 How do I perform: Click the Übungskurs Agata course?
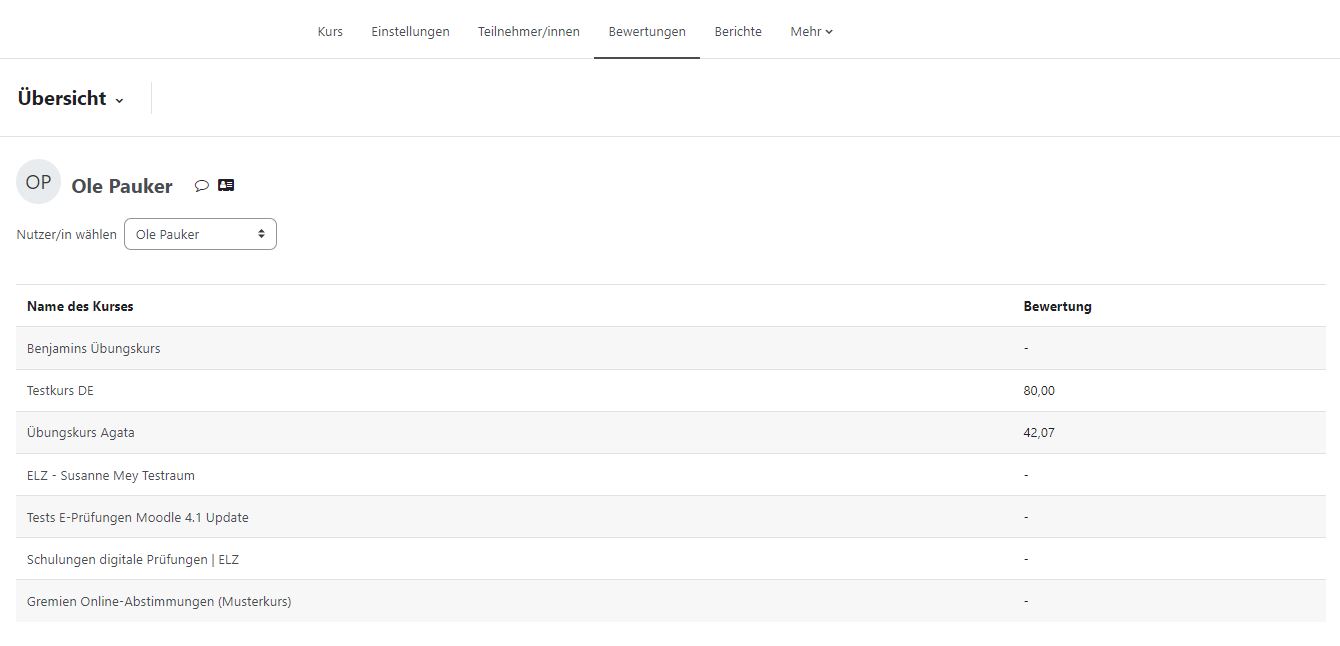(80, 433)
